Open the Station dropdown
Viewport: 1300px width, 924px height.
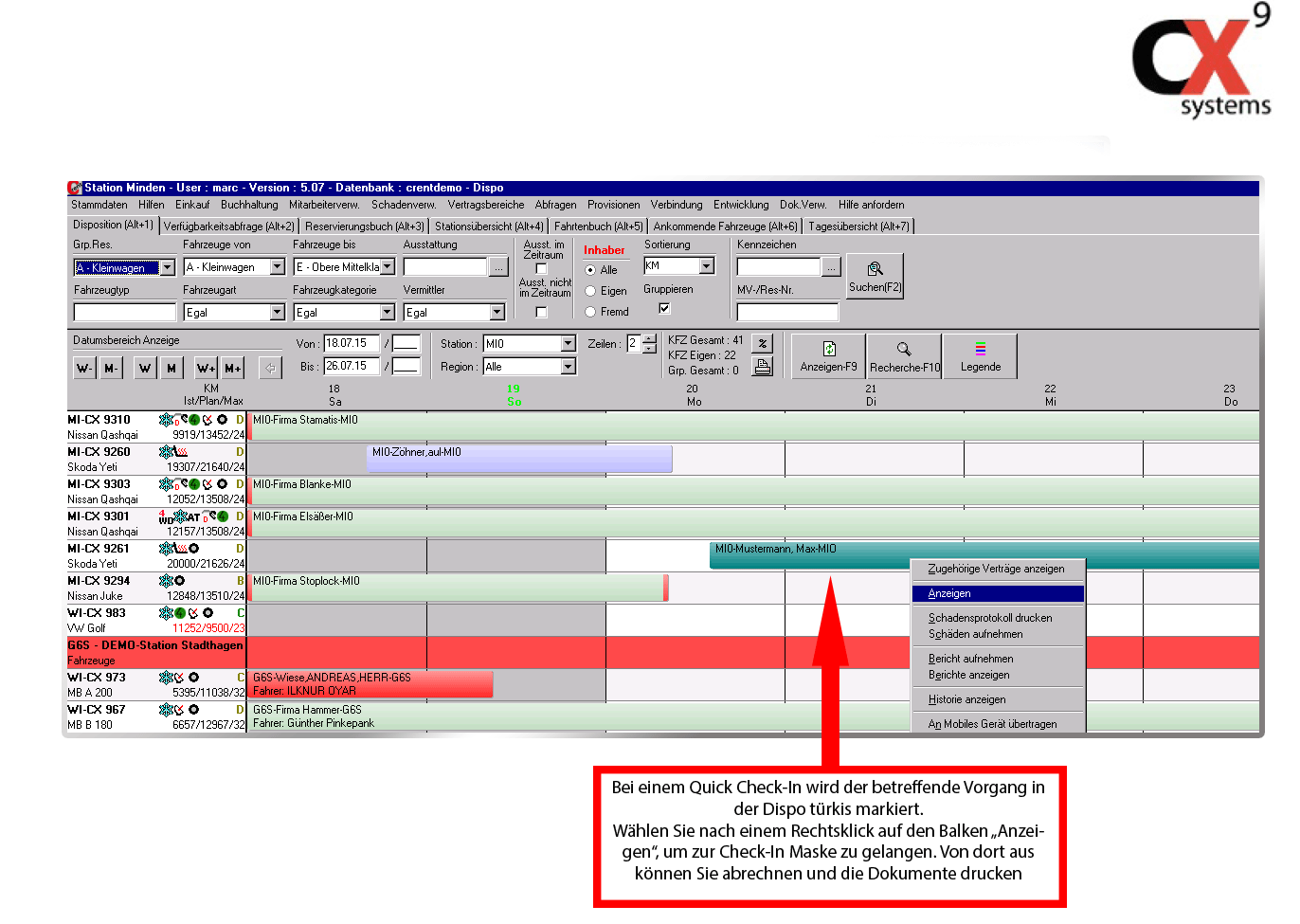coord(568,344)
